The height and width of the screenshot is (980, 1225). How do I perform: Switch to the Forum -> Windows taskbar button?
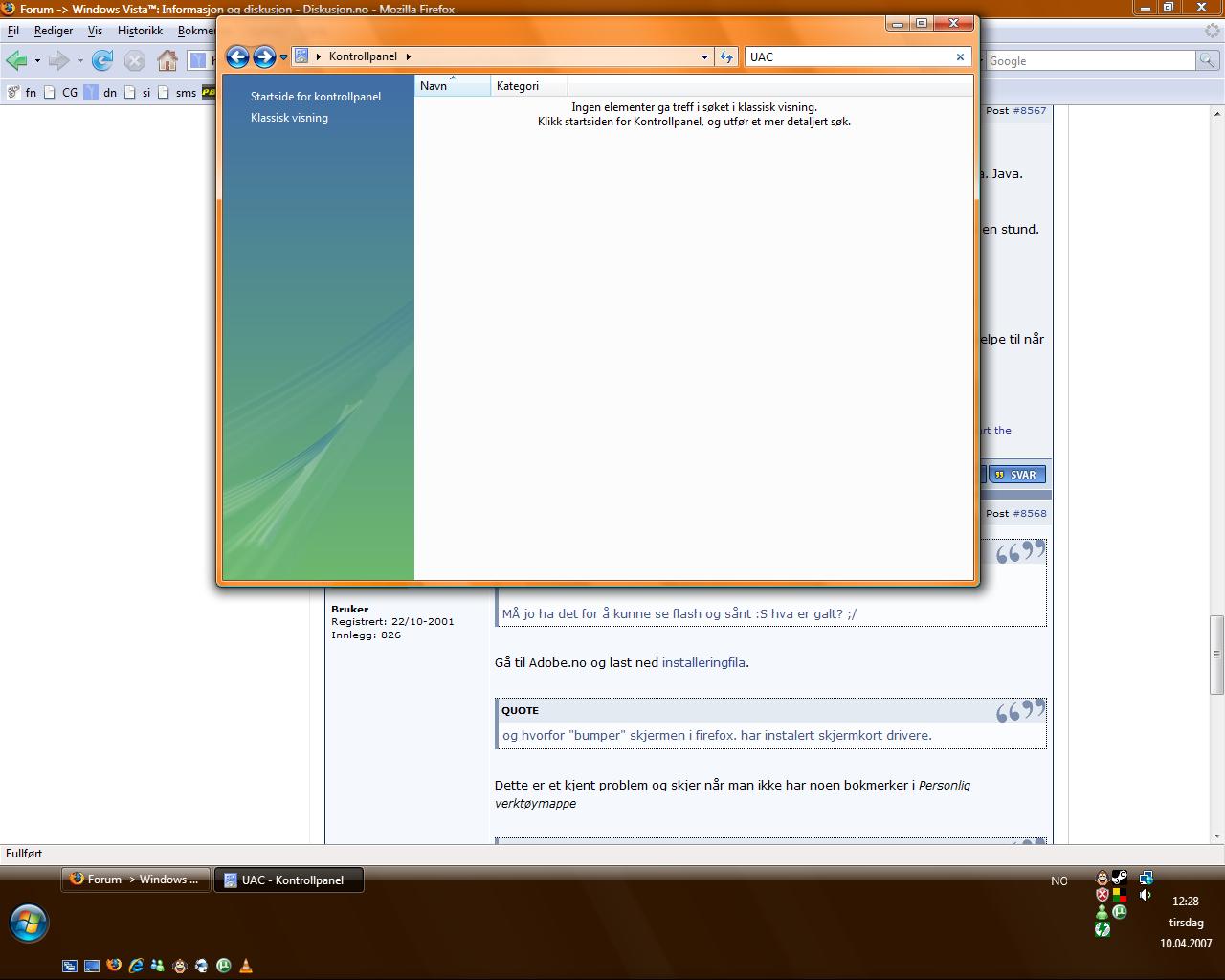(134, 880)
